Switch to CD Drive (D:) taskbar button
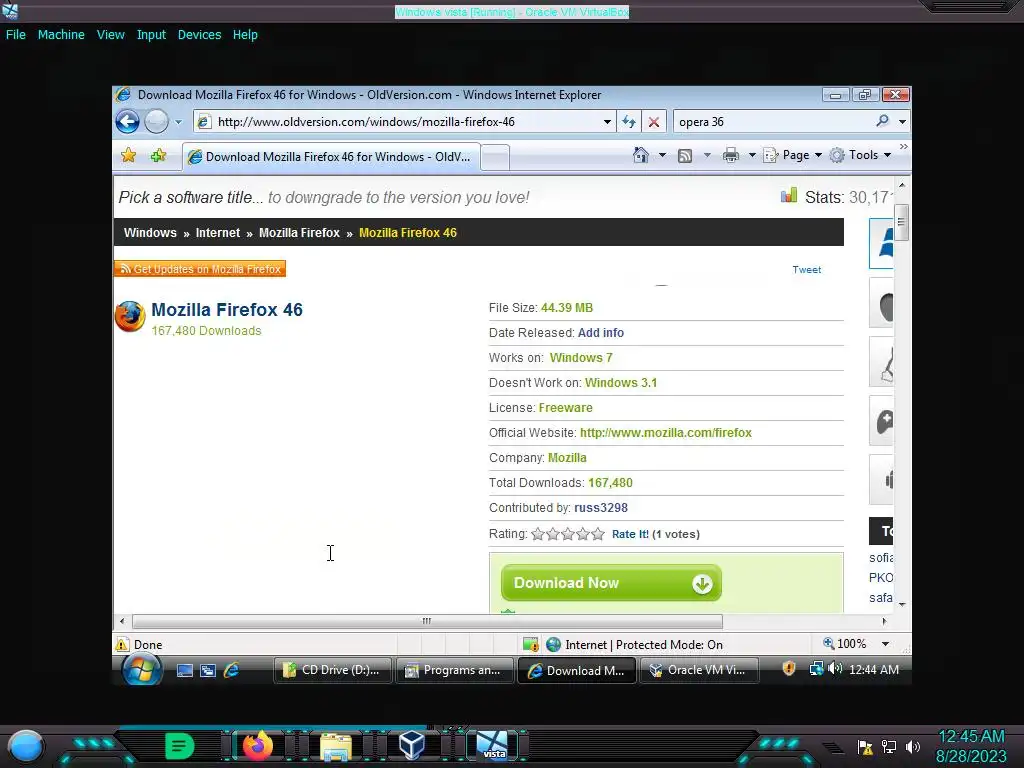 332,670
